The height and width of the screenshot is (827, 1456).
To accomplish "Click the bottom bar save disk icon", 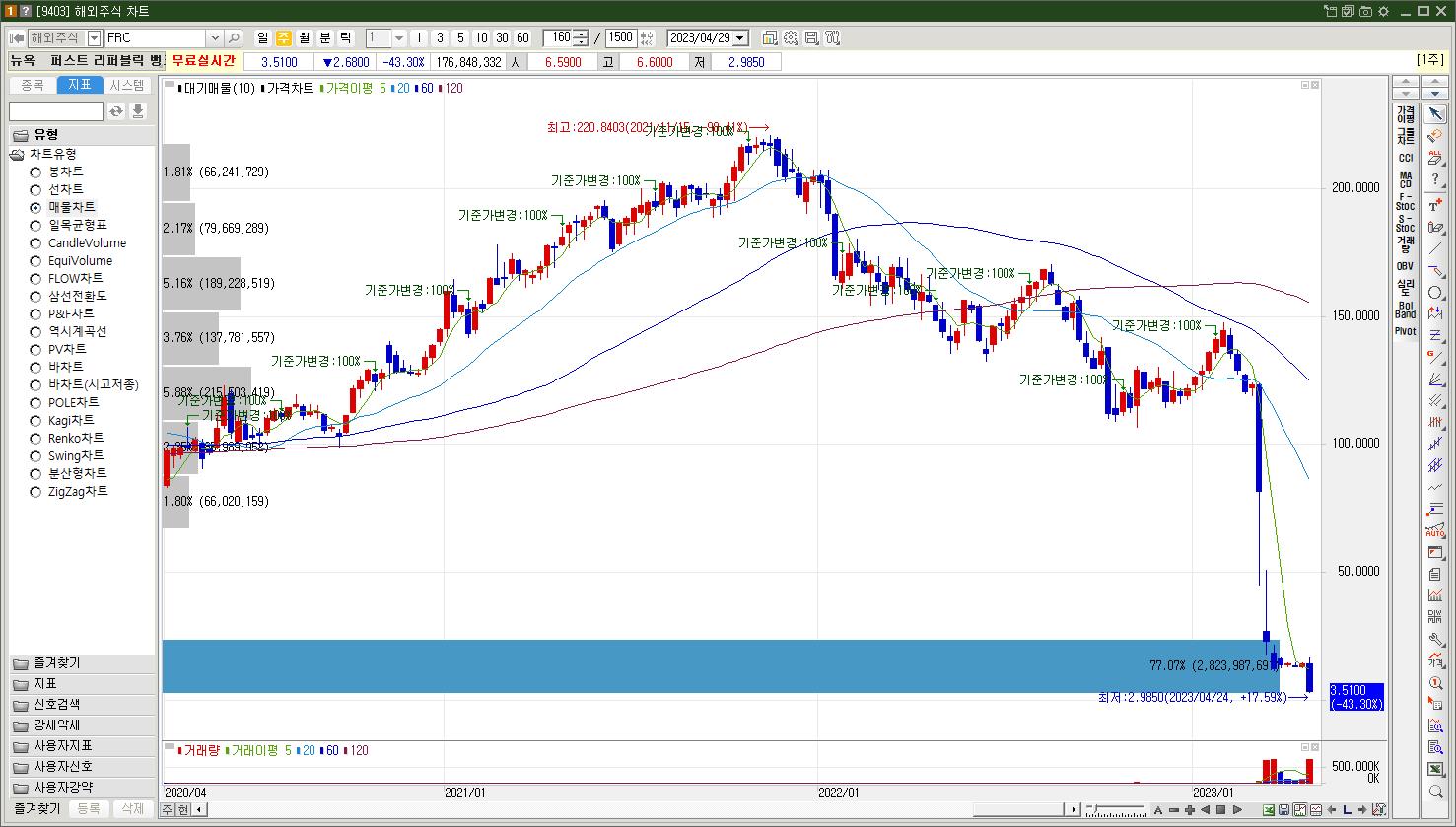I will point(1283,810).
